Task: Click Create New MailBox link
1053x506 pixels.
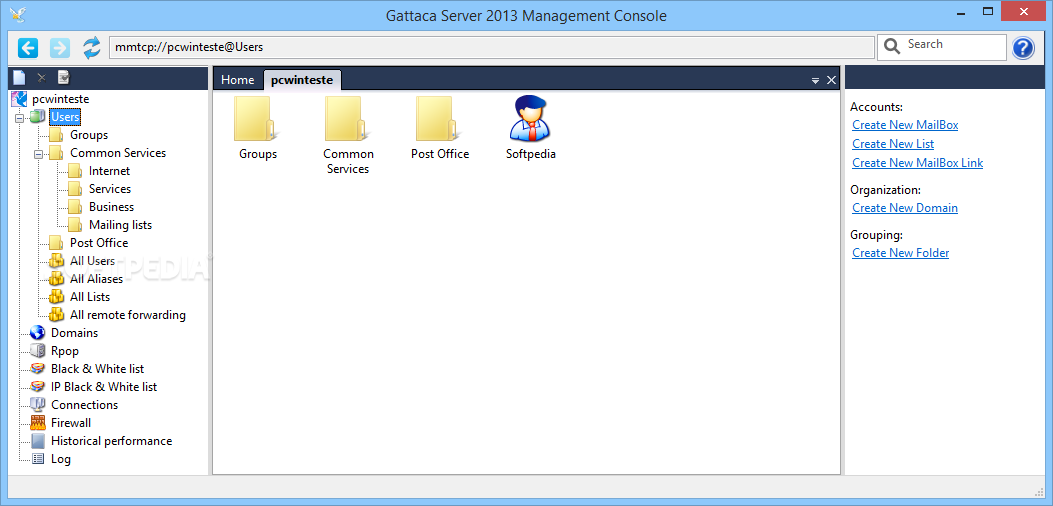Action: click(x=905, y=125)
